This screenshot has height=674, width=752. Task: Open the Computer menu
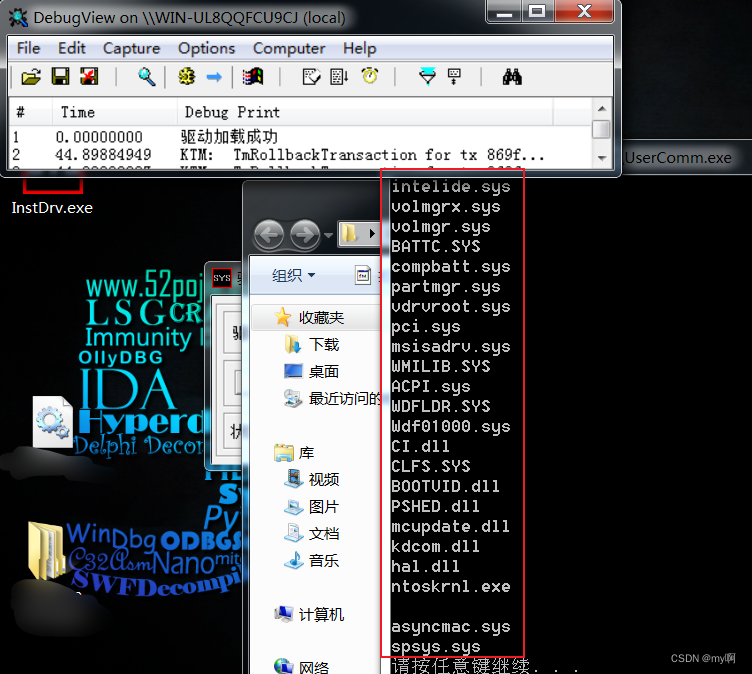289,48
